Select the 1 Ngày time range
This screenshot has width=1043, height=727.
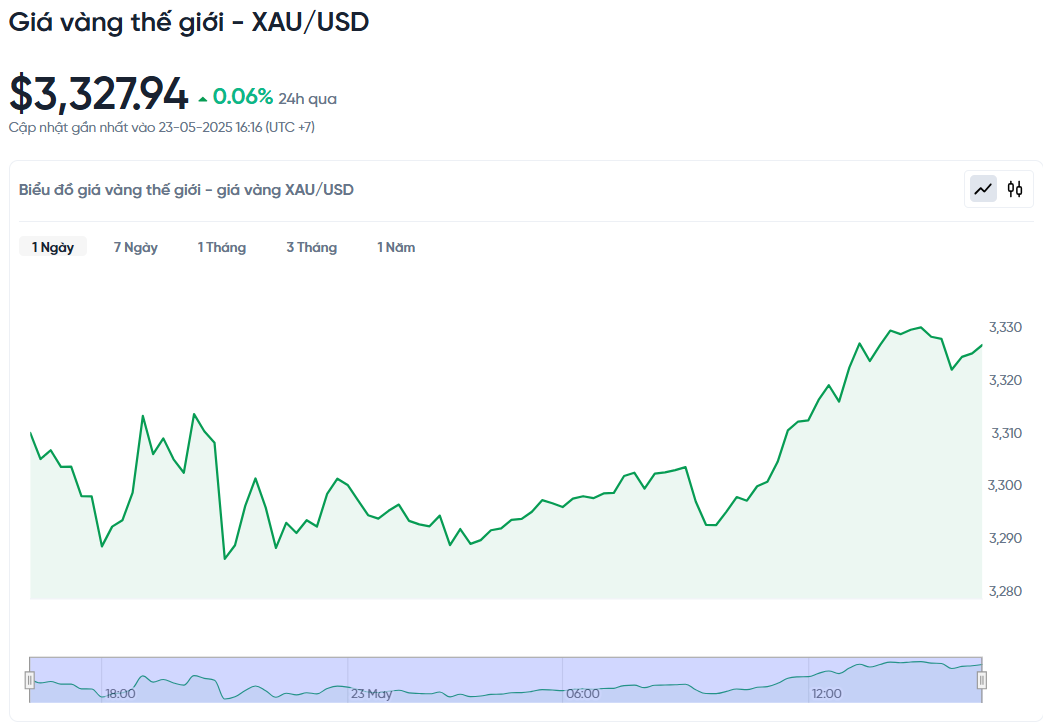click(53, 247)
